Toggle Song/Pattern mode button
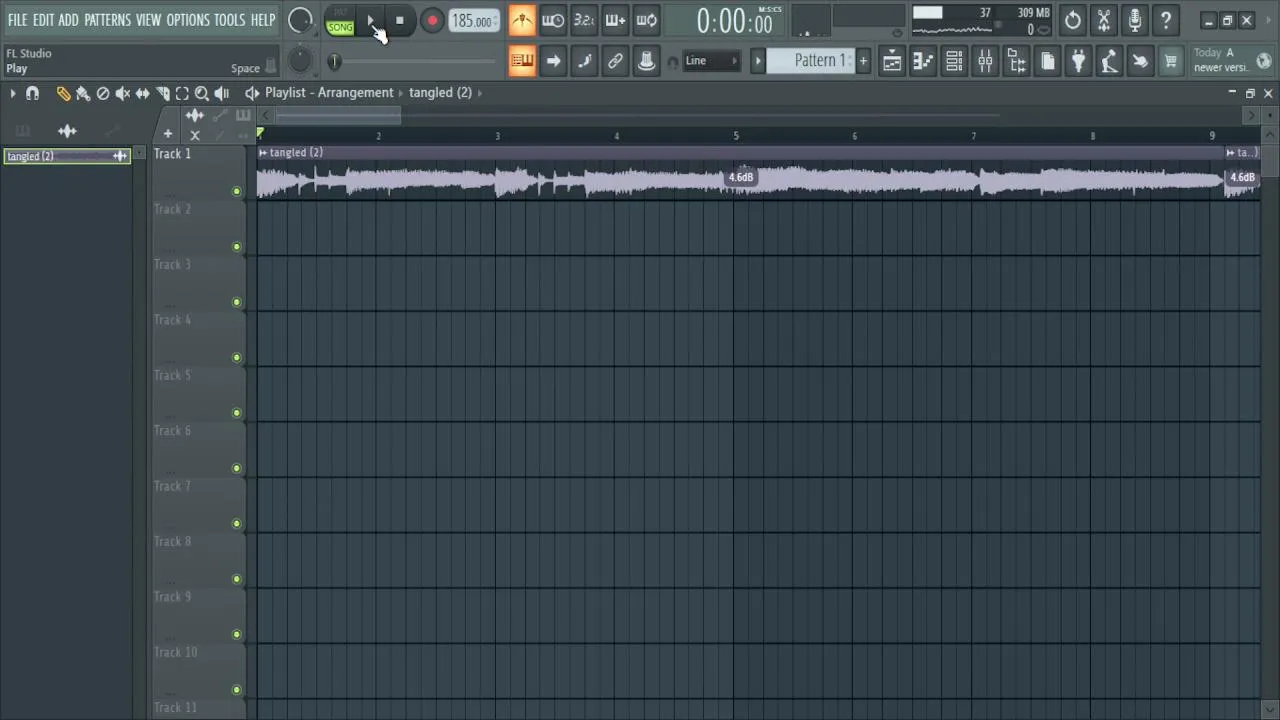Image resolution: width=1280 pixels, height=720 pixels. tap(340, 22)
